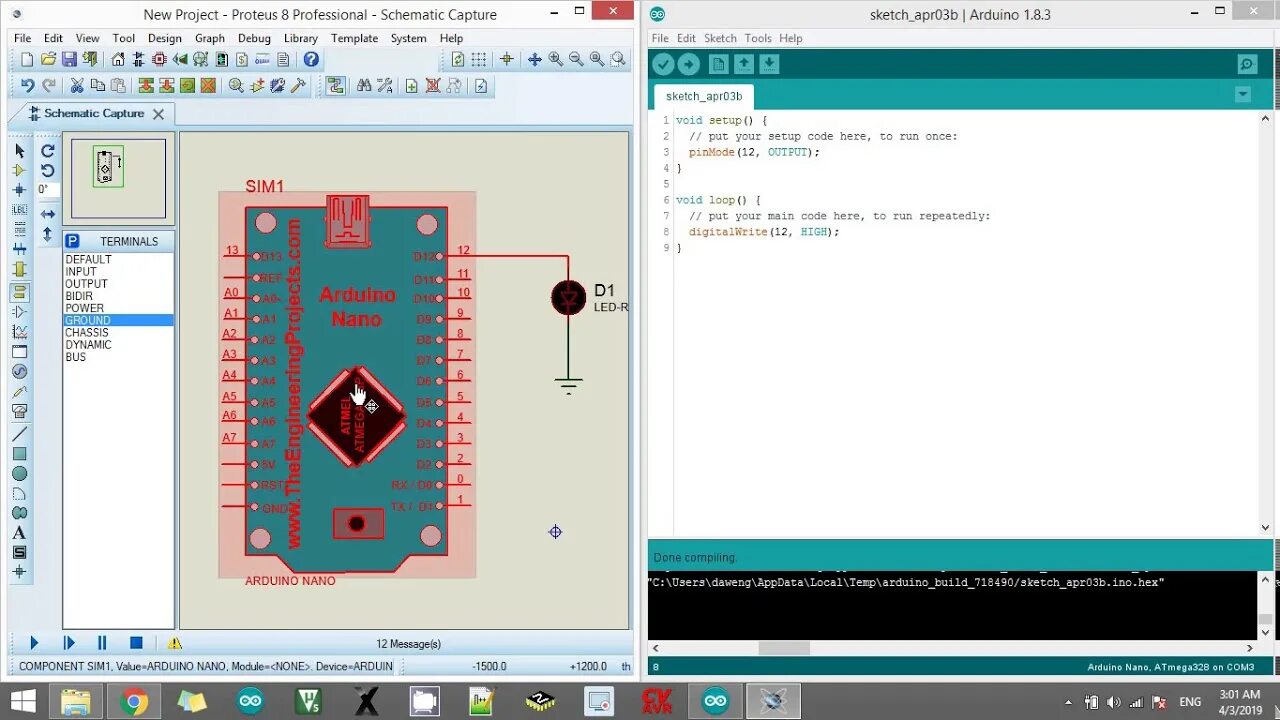Toggle the grid display icon in Proteus
The width and height of the screenshot is (1280, 720).
point(479,60)
